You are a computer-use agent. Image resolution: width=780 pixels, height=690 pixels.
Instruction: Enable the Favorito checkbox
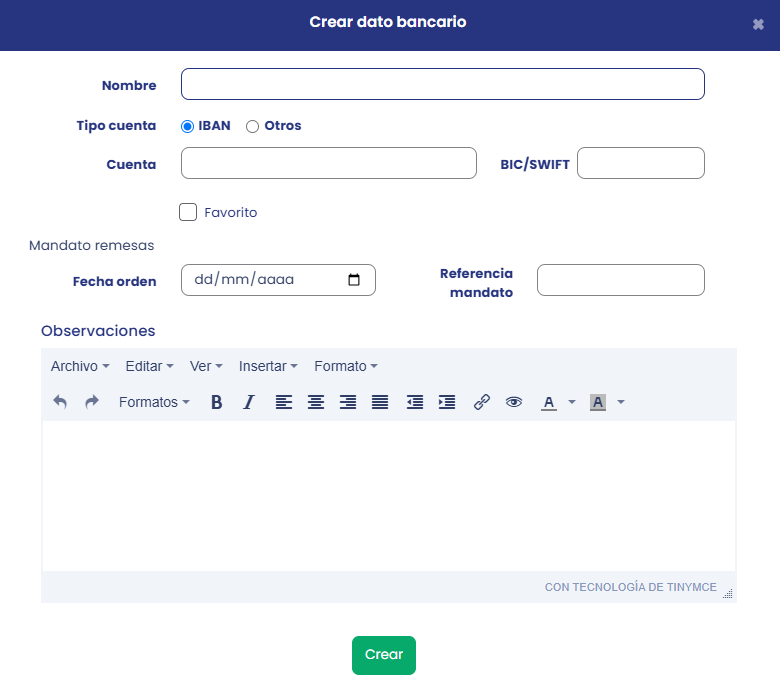click(188, 212)
